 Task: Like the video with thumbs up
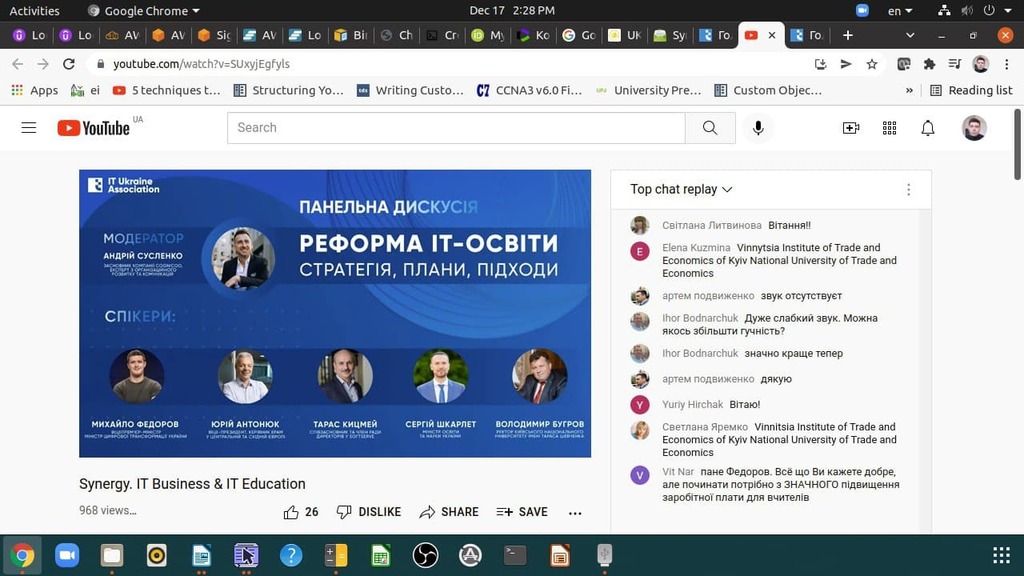tap(291, 512)
